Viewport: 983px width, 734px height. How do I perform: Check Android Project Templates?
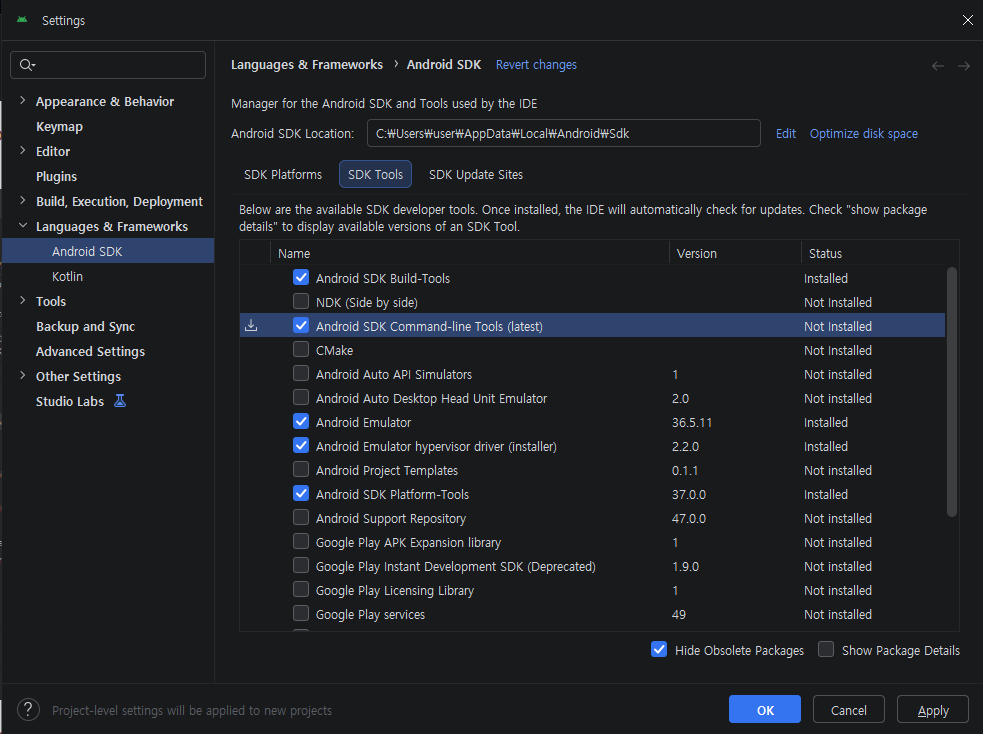pos(301,469)
